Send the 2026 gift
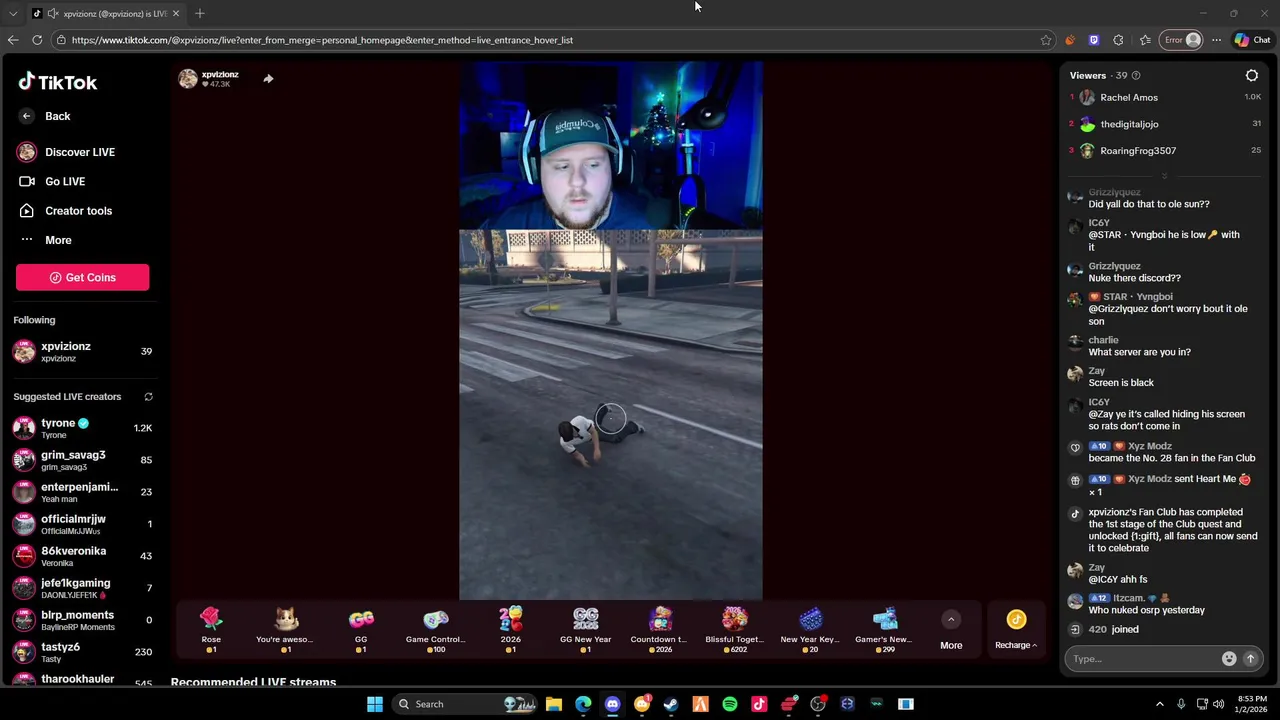The image size is (1280, 720). coord(510,629)
